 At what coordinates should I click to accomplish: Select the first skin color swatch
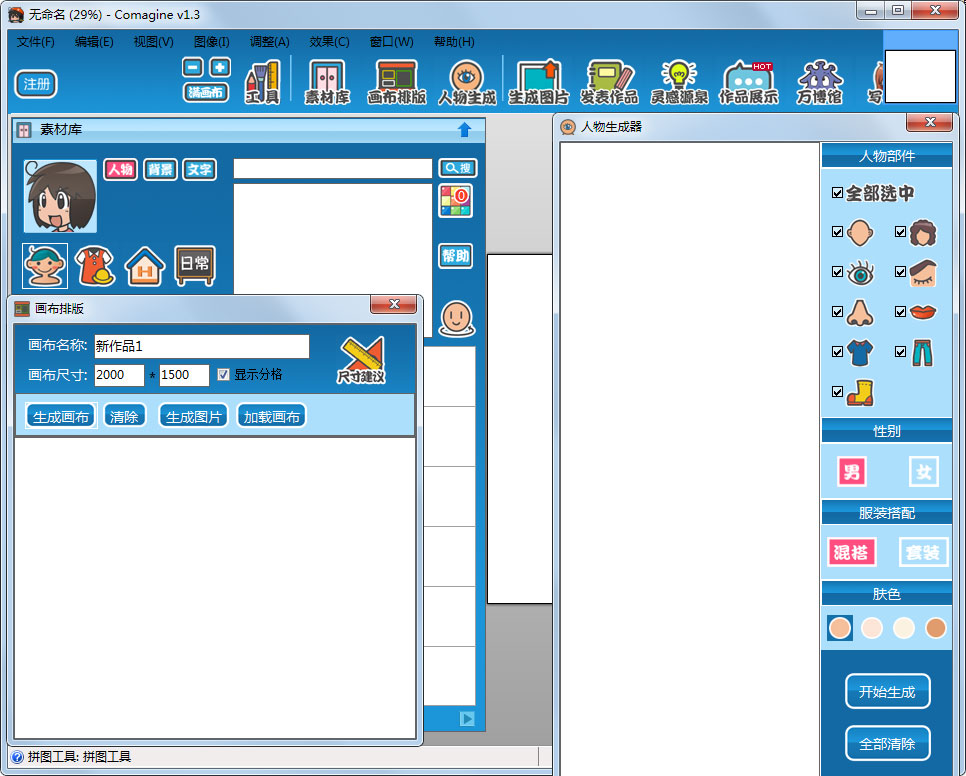click(839, 628)
